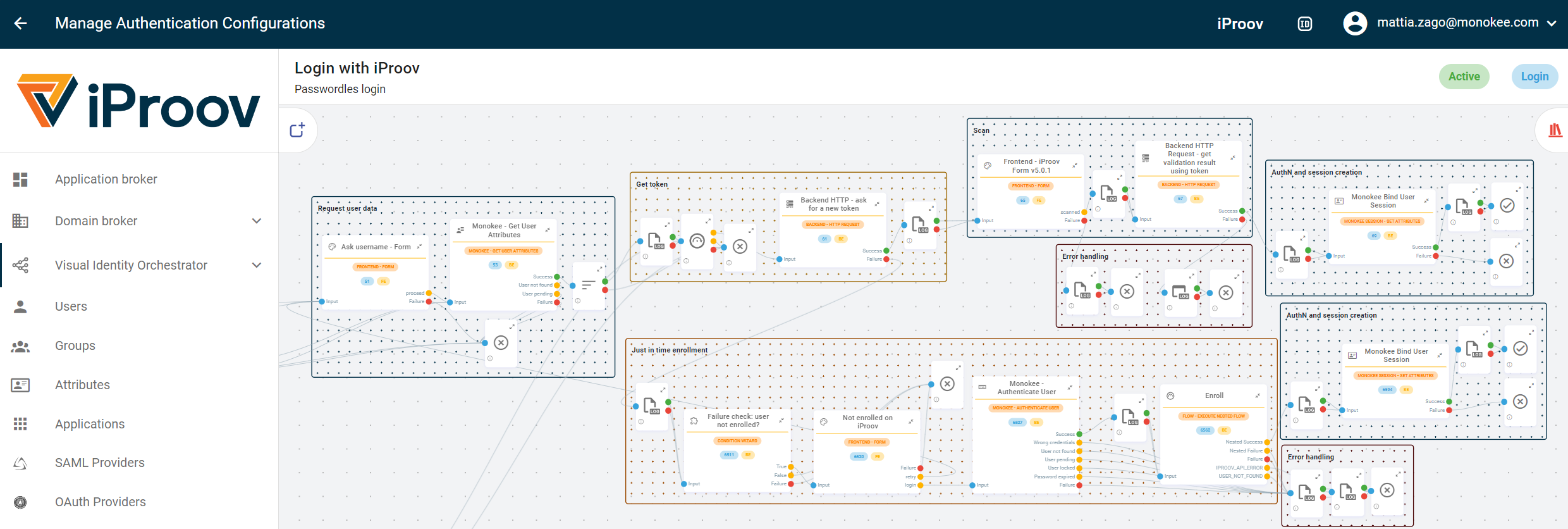Click mattia.zago@monokee.com account label
This screenshot has height=529, width=1568.
click(1458, 23)
